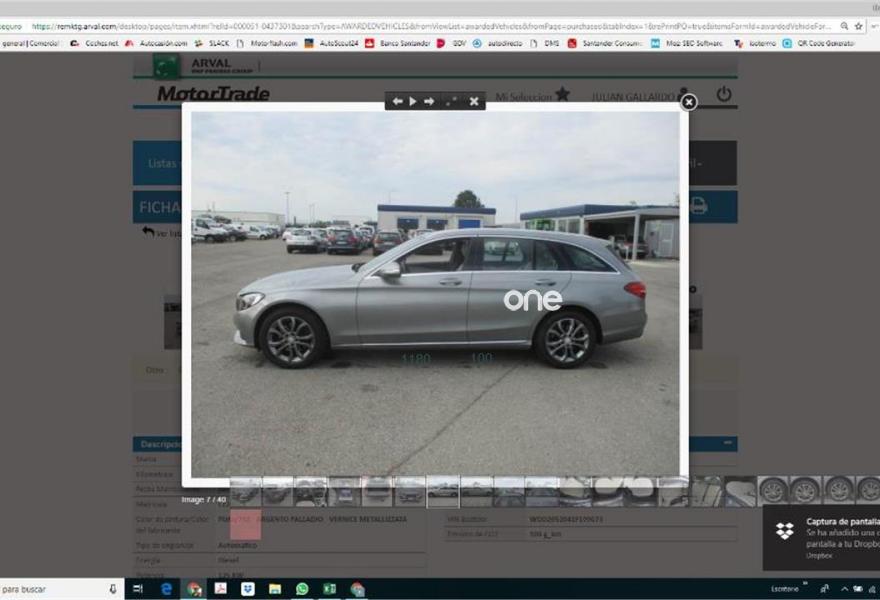Screen dimensions: 880x600
Task: Launch Excel from the taskbar
Action: [x=329, y=589]
